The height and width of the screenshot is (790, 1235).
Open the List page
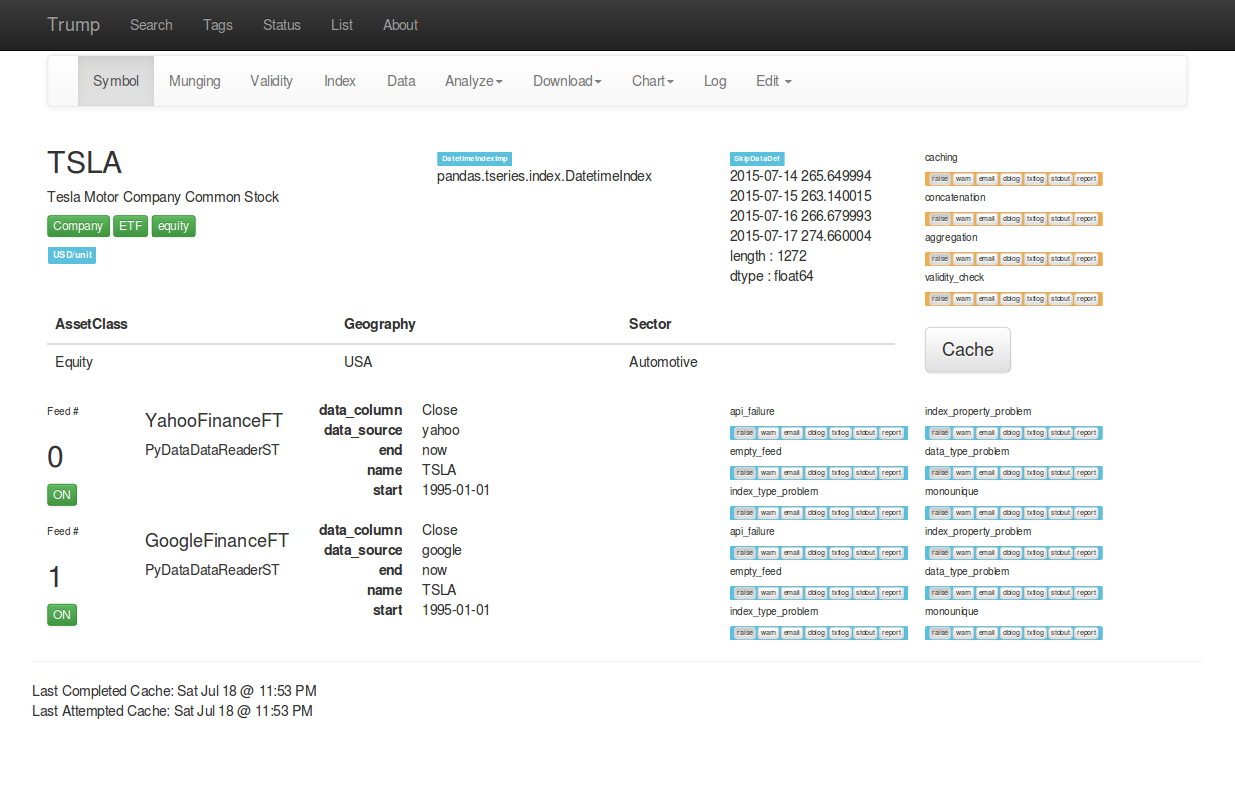click(342, 25)
